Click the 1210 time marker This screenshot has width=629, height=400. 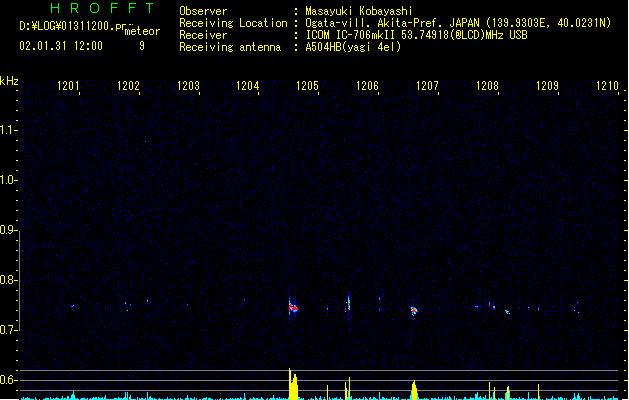click(x=607, y=86)
